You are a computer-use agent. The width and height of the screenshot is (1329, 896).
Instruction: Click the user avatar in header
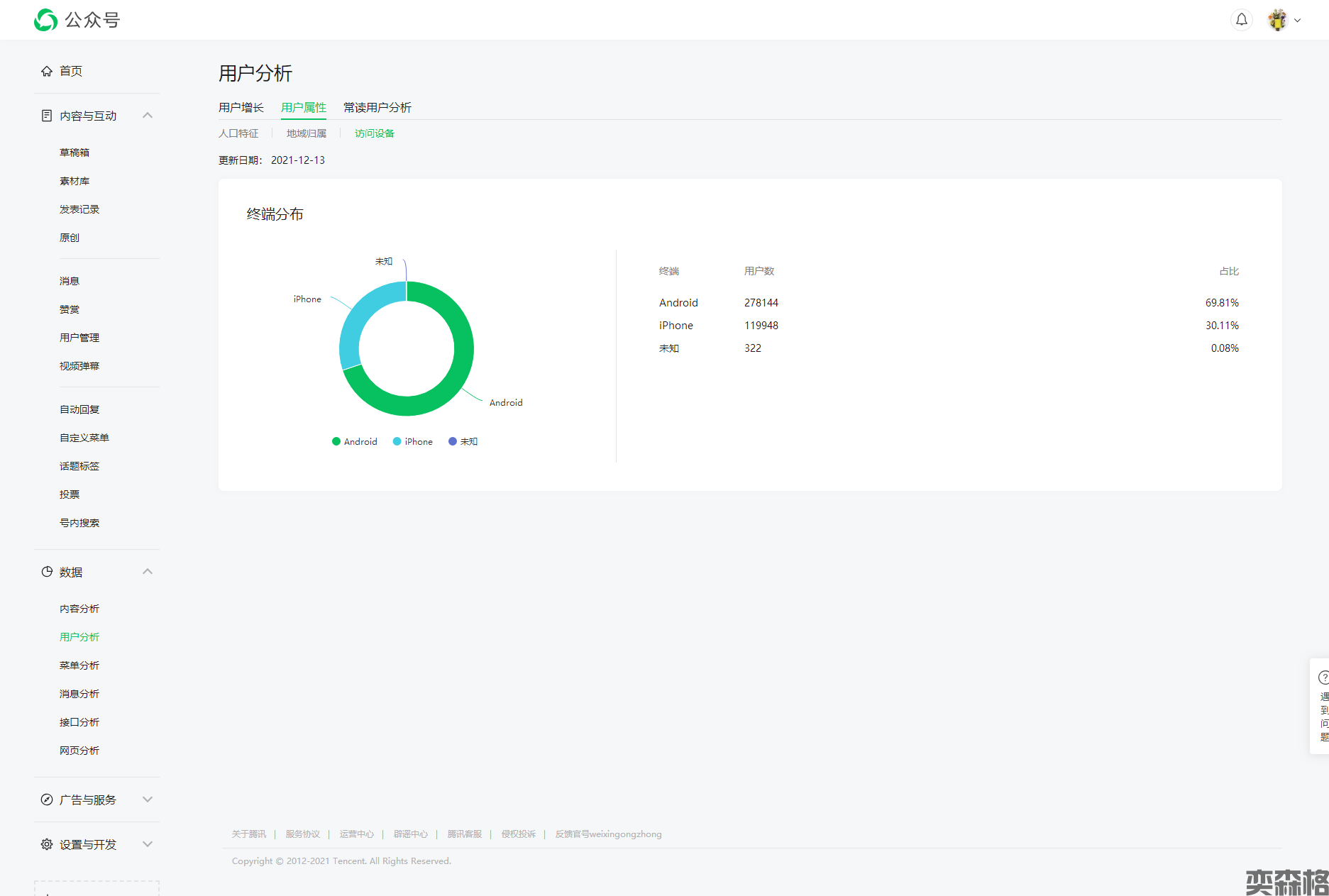coord(1277,20)
